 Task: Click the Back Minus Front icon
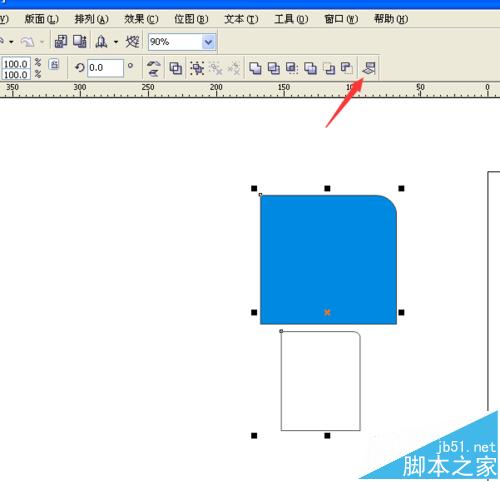point(347,68)
